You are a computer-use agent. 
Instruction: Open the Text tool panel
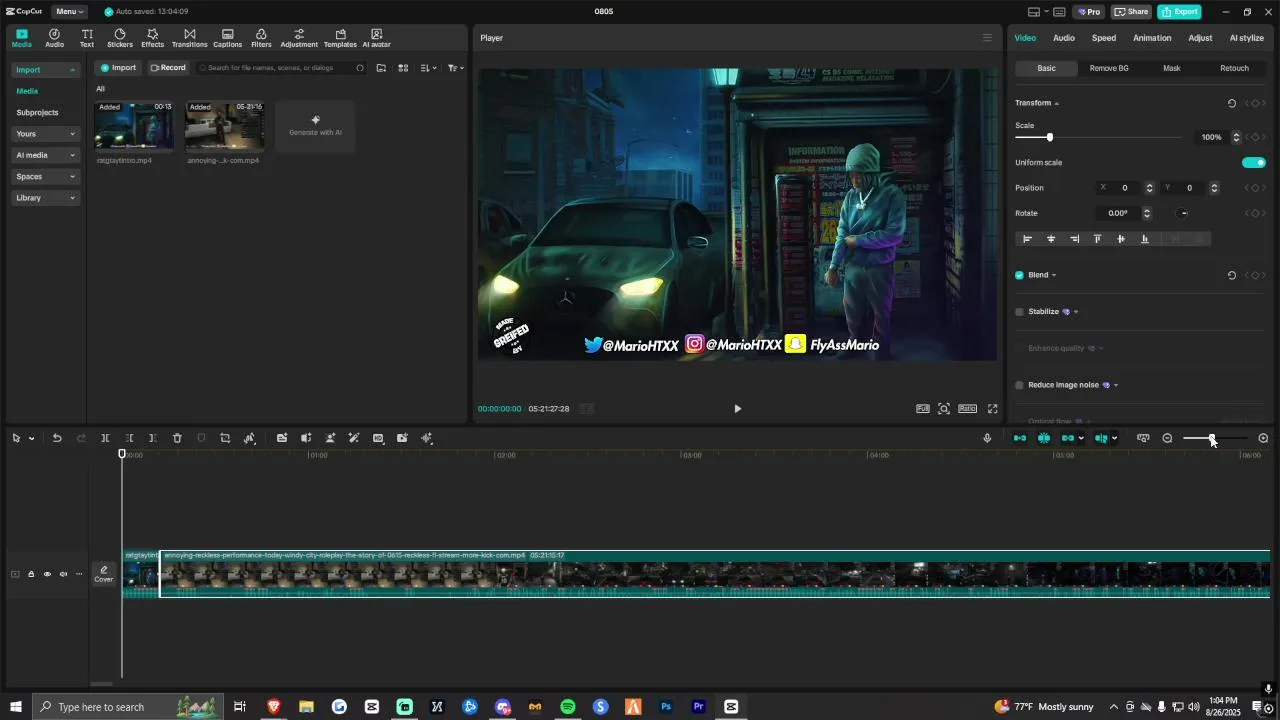(x=87, y=38)
